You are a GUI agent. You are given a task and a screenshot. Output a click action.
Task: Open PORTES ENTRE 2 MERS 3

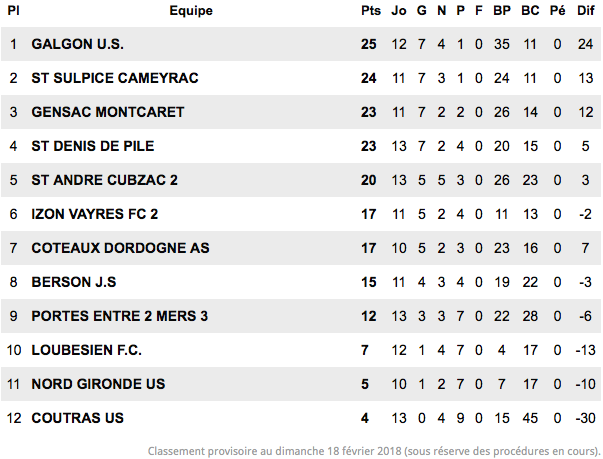pos(120,316)
